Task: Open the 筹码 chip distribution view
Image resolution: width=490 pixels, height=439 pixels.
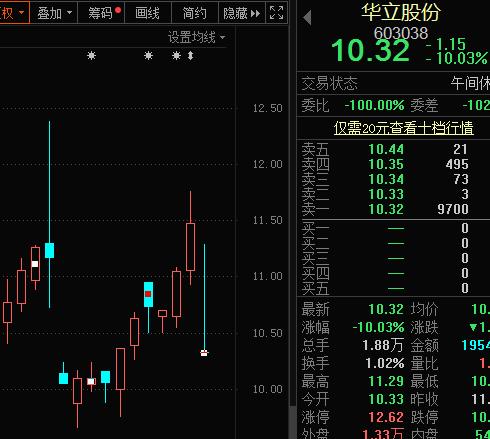Action: pyautogui.click(x=101, y=13)
